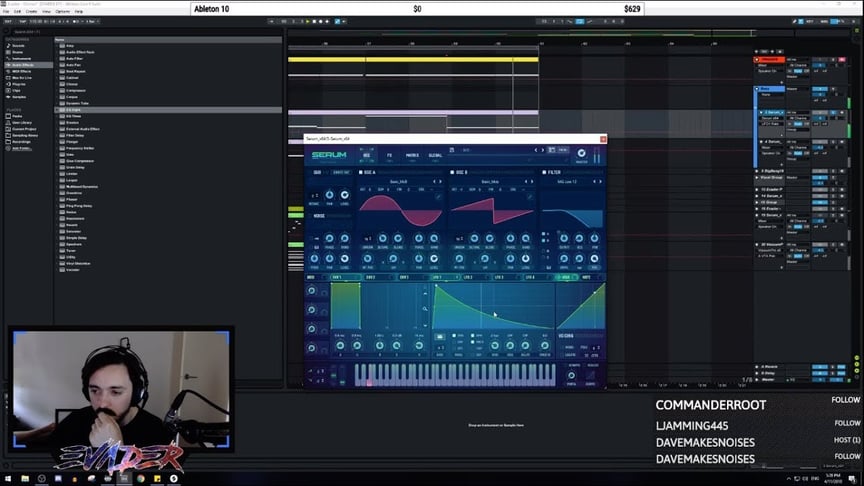Image resolution: width=864 pixels, height=486 pixels.
Task: Open the Current Project place
Action: [x=24, y=129]
